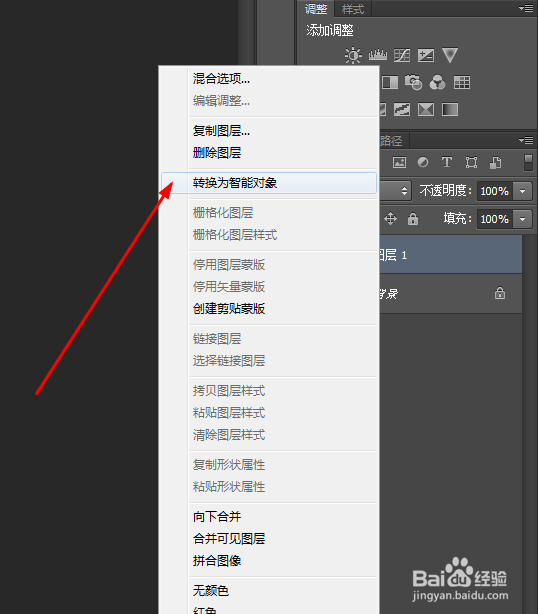Click the 添加调整 heading text

[x=330, y=30]
